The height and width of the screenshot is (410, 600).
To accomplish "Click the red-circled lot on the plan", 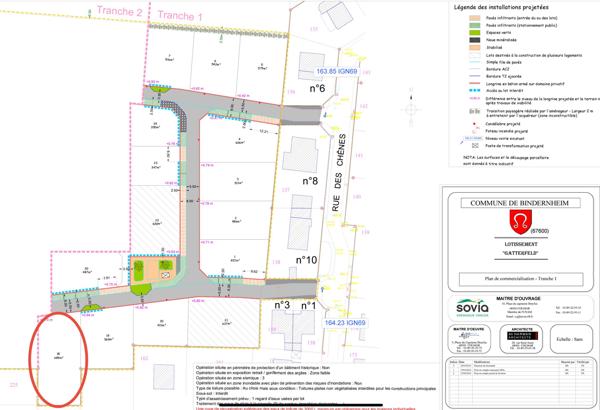I will [58, 354].
